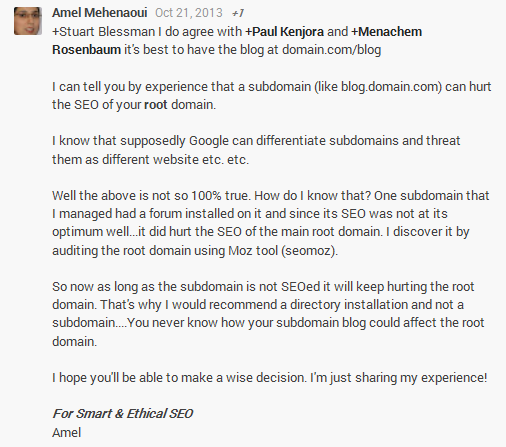Click the +1 count beside the date
Screen dimensions: 506x447
click(x=238, y=13)
